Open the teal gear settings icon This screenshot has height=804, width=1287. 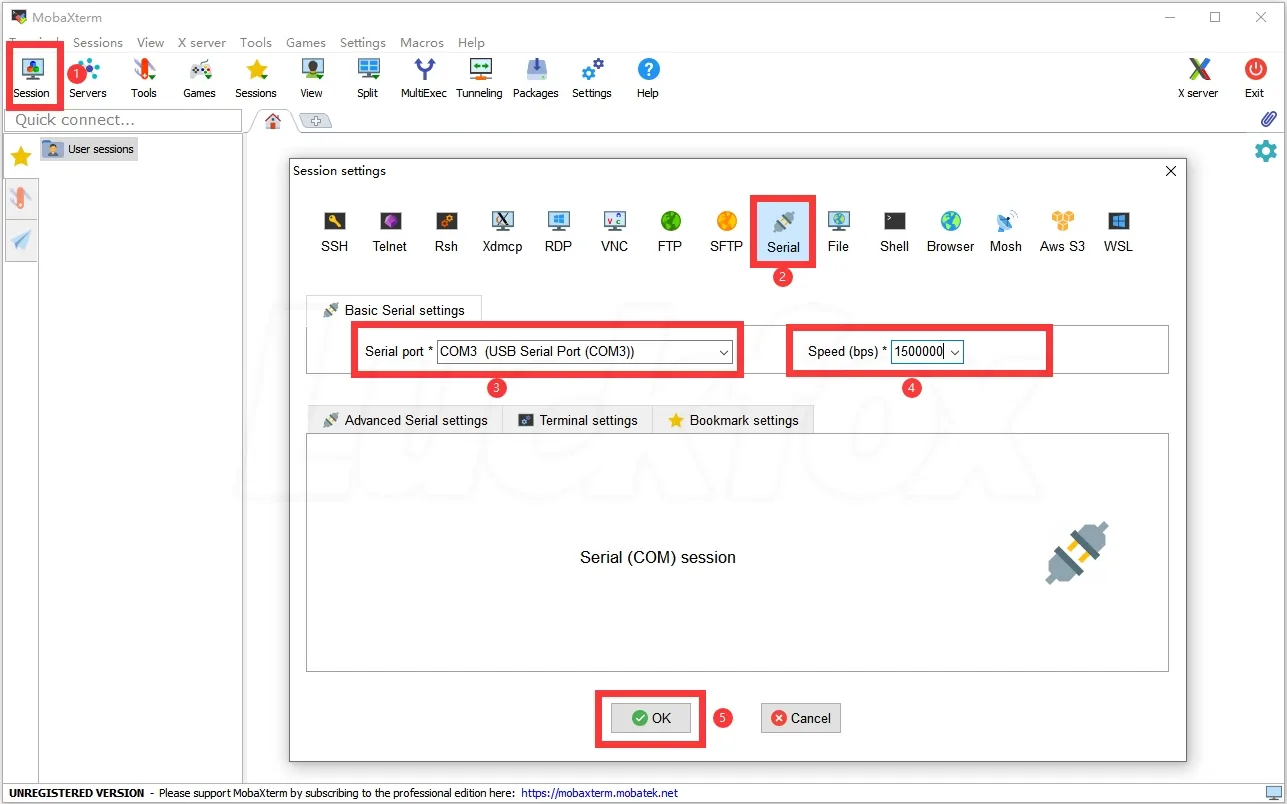click(x=1266, y=151)
